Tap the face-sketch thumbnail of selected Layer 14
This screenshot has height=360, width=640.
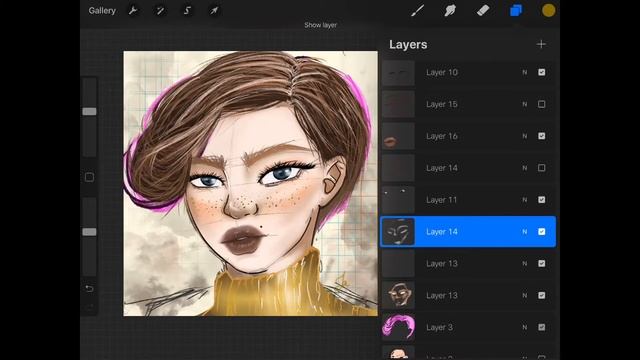click(x=398, y=231)
